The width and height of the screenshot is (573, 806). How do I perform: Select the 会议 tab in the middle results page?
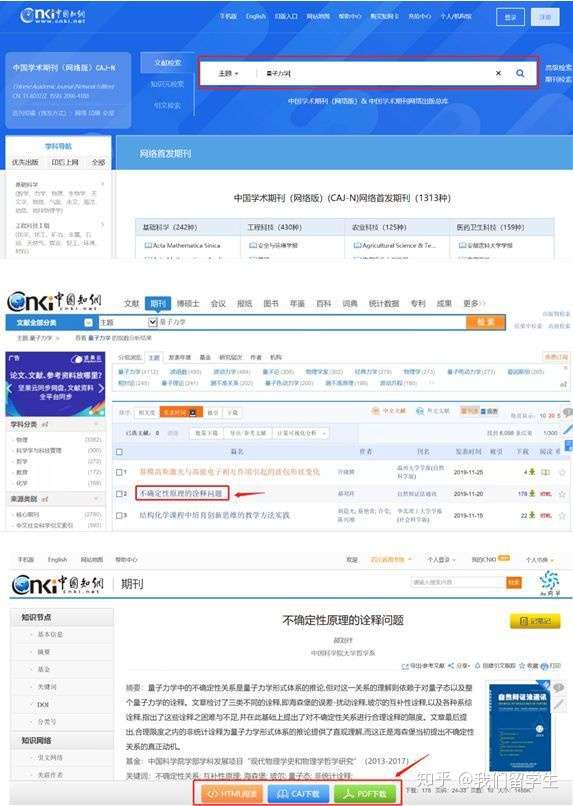(218, 303)
